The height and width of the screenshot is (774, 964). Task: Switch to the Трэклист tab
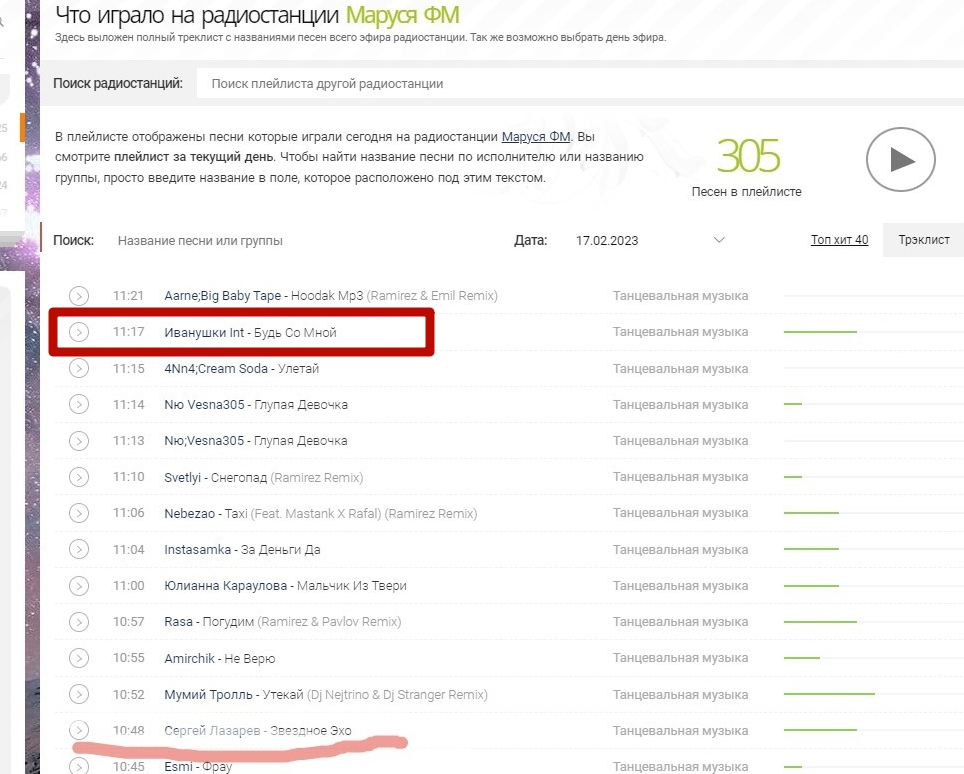click(x=923, y=240)
